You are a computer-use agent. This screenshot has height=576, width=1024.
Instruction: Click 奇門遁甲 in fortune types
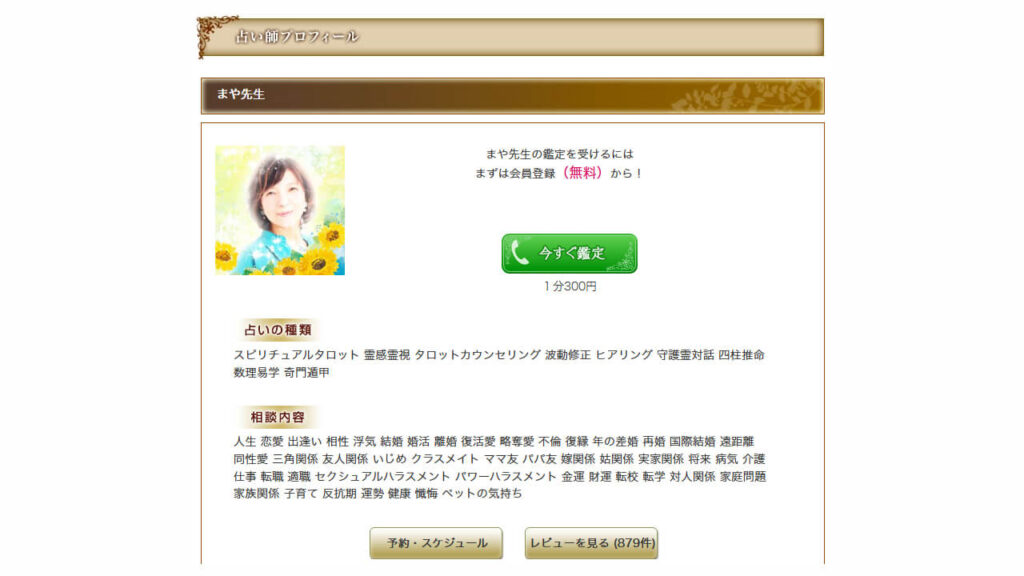[x=306, y=372]
